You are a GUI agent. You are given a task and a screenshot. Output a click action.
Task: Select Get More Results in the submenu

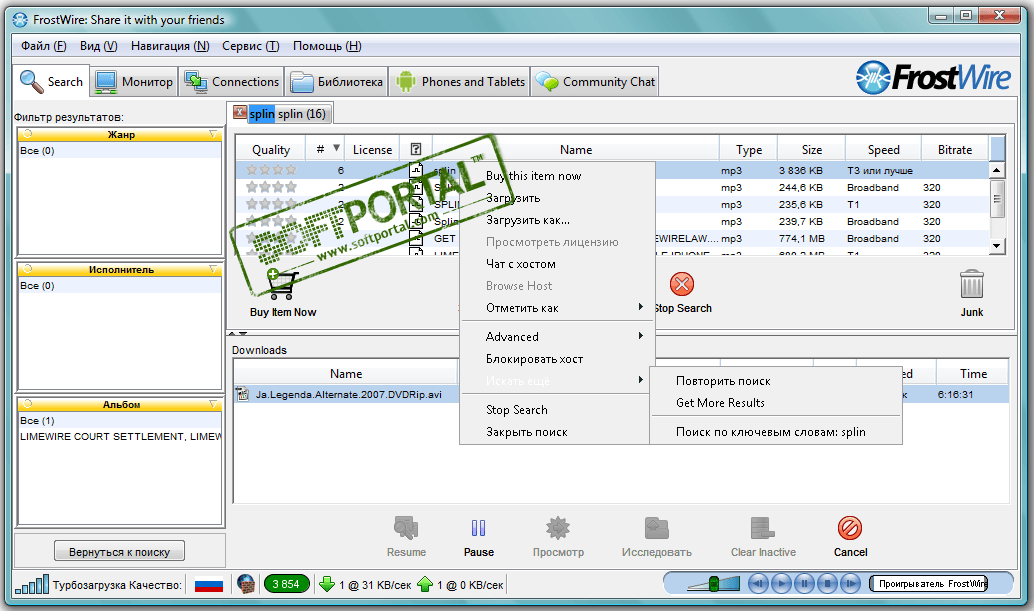pyautogui.click(x=776, y=403)
